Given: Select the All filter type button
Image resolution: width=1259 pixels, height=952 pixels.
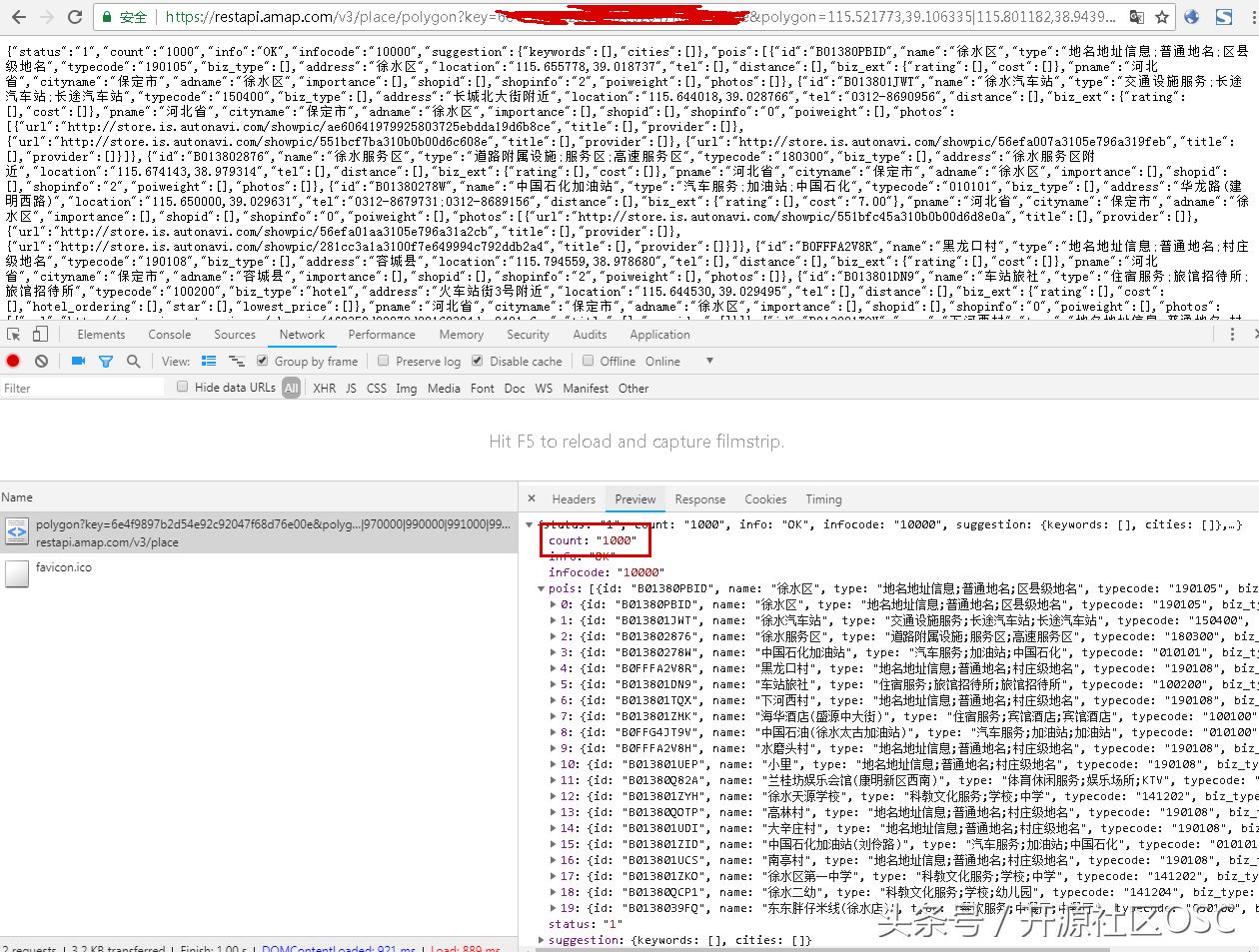Looking at the screenshot, I should 291,388.
